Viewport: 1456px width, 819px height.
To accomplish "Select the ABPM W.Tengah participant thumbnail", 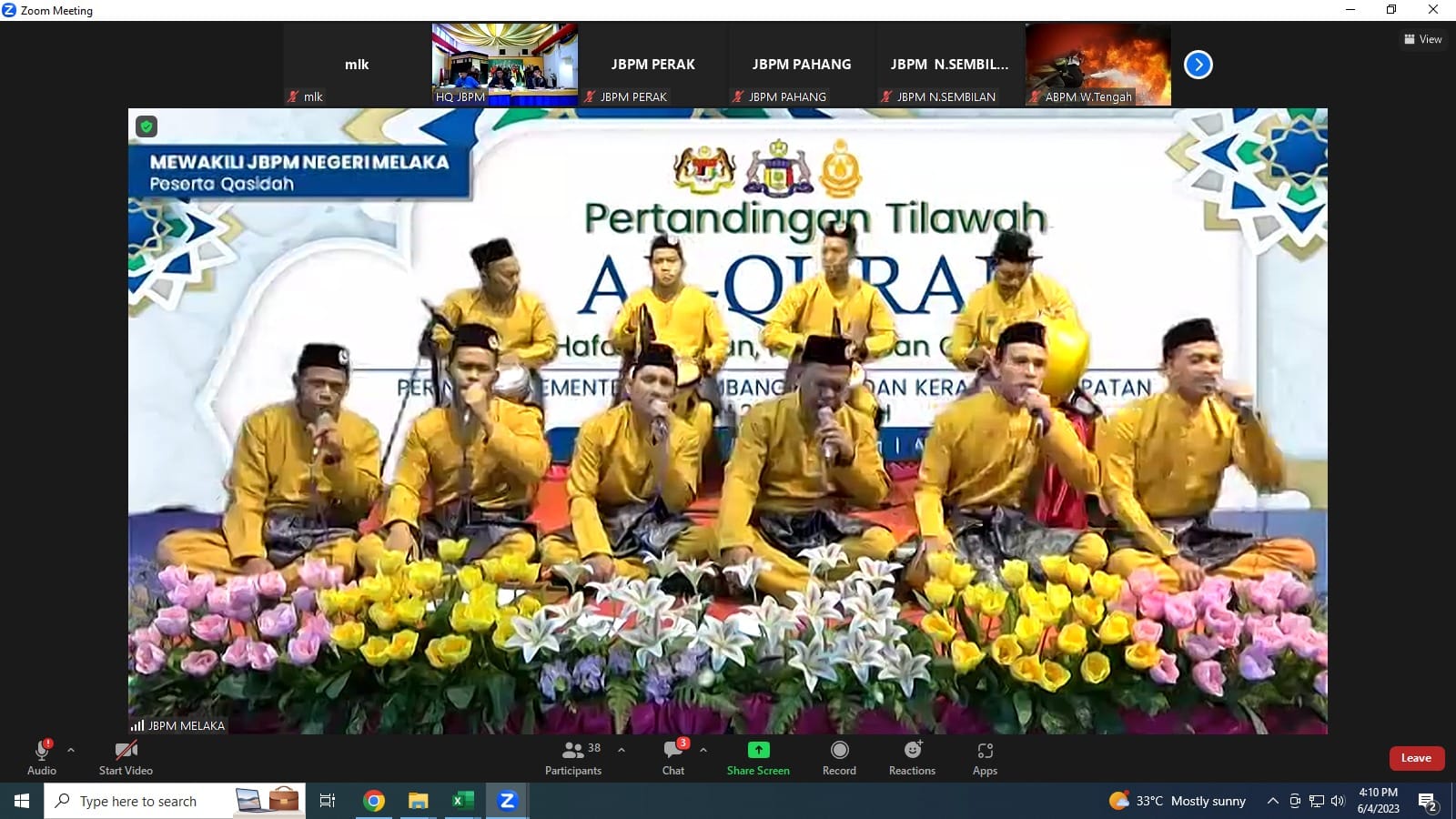I will 1098,65.
